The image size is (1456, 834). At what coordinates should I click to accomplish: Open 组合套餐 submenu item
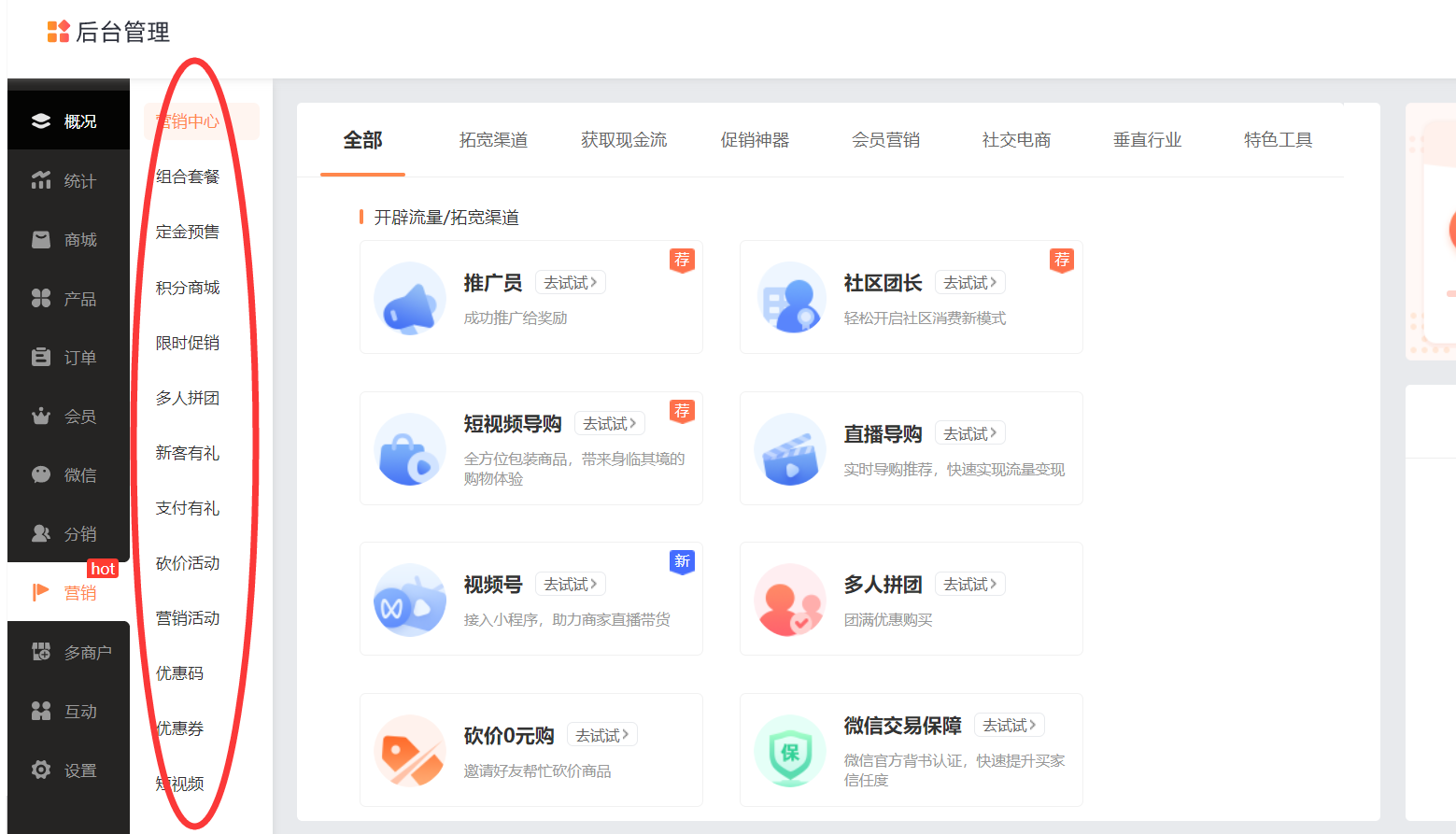point(188,177)
